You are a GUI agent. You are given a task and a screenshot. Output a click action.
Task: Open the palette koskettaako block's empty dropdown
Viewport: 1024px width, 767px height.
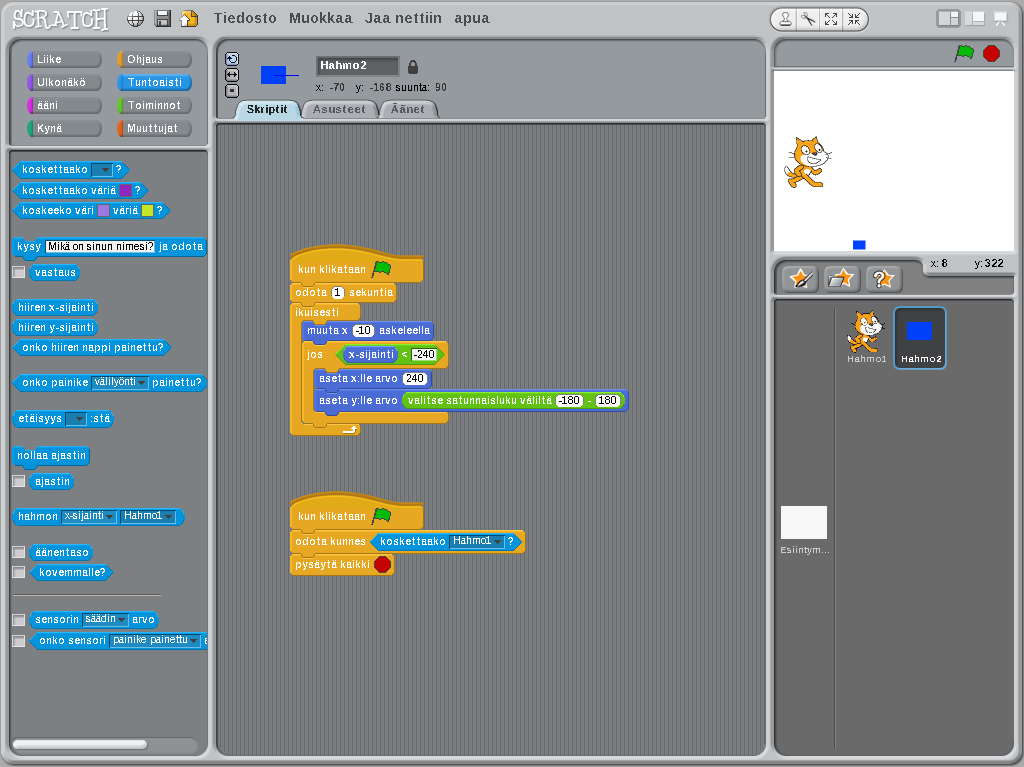tap(102, 170)
